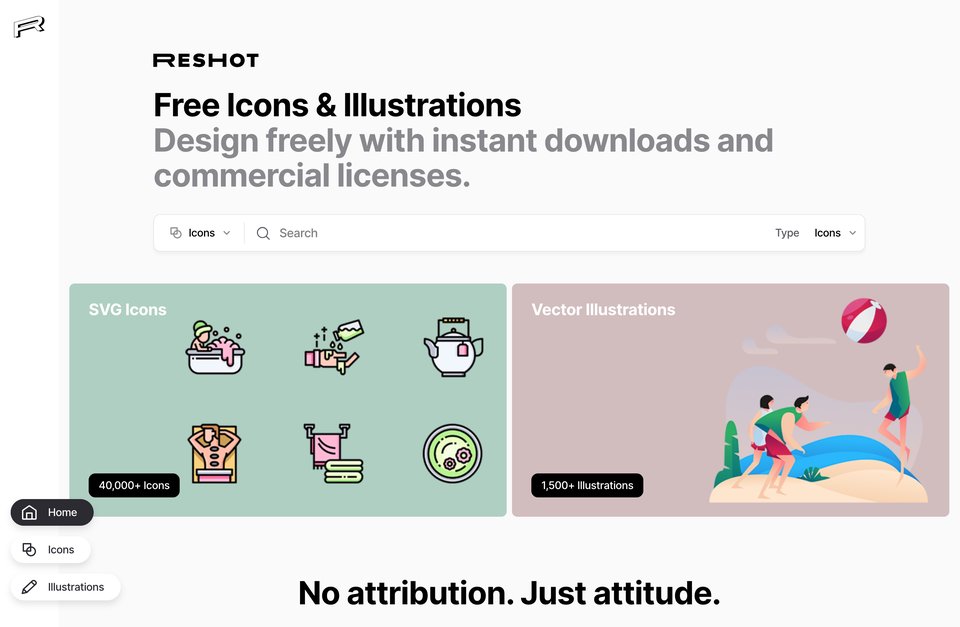Click the Reshot R logo icon
Viewport: 960px width, 627px height.
pyautogui.click(x=29, y=27)
